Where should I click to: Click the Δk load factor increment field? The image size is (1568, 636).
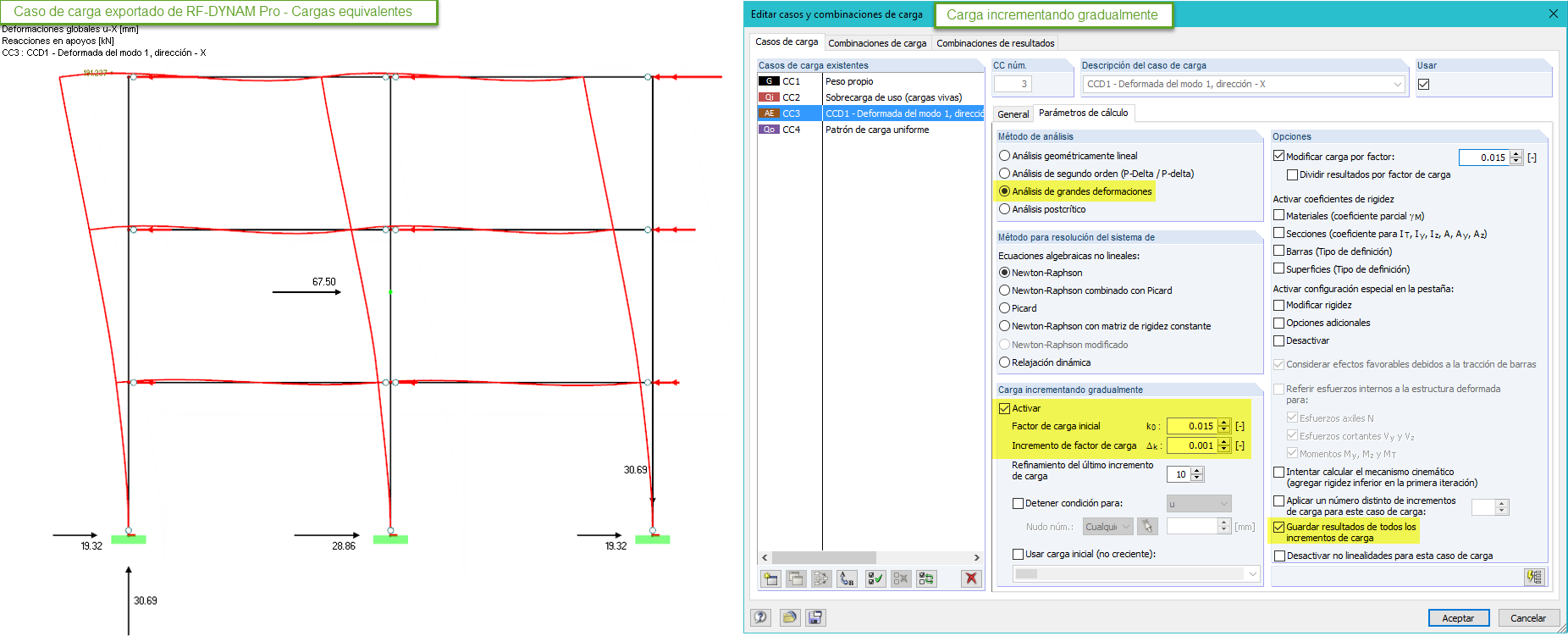tap(1192, 445)
